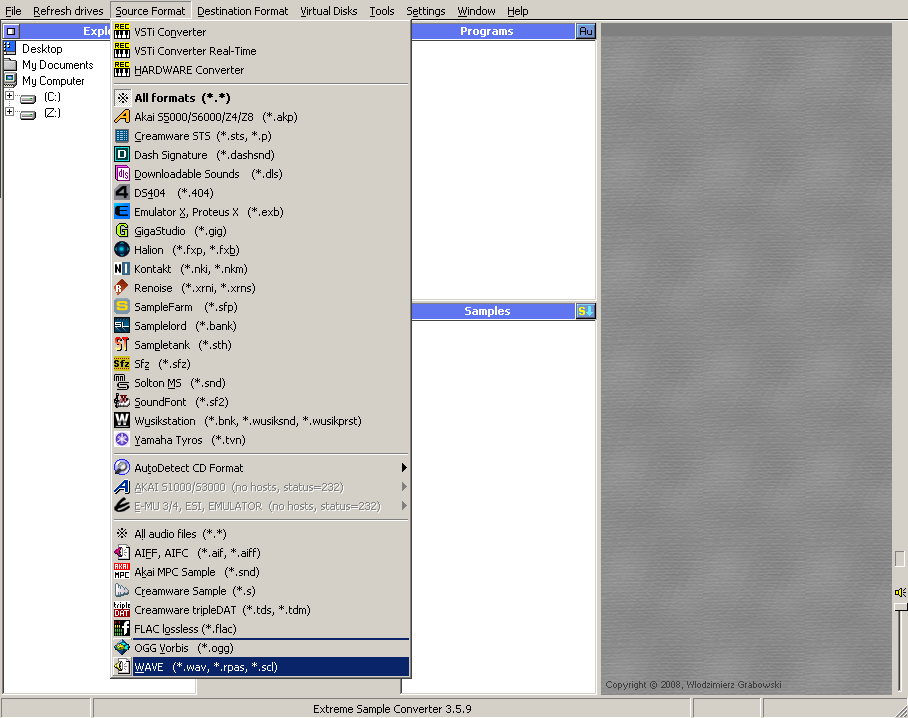Select My Documents in Explorer tree

coord(57,65)
